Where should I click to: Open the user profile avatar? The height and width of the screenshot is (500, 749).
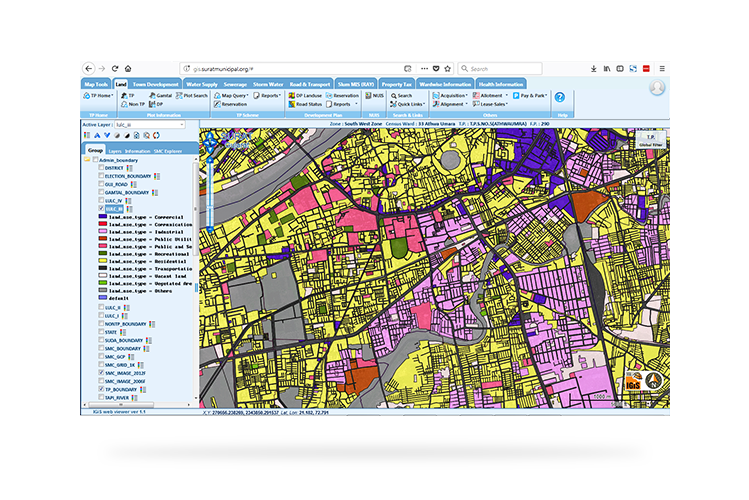657,87
